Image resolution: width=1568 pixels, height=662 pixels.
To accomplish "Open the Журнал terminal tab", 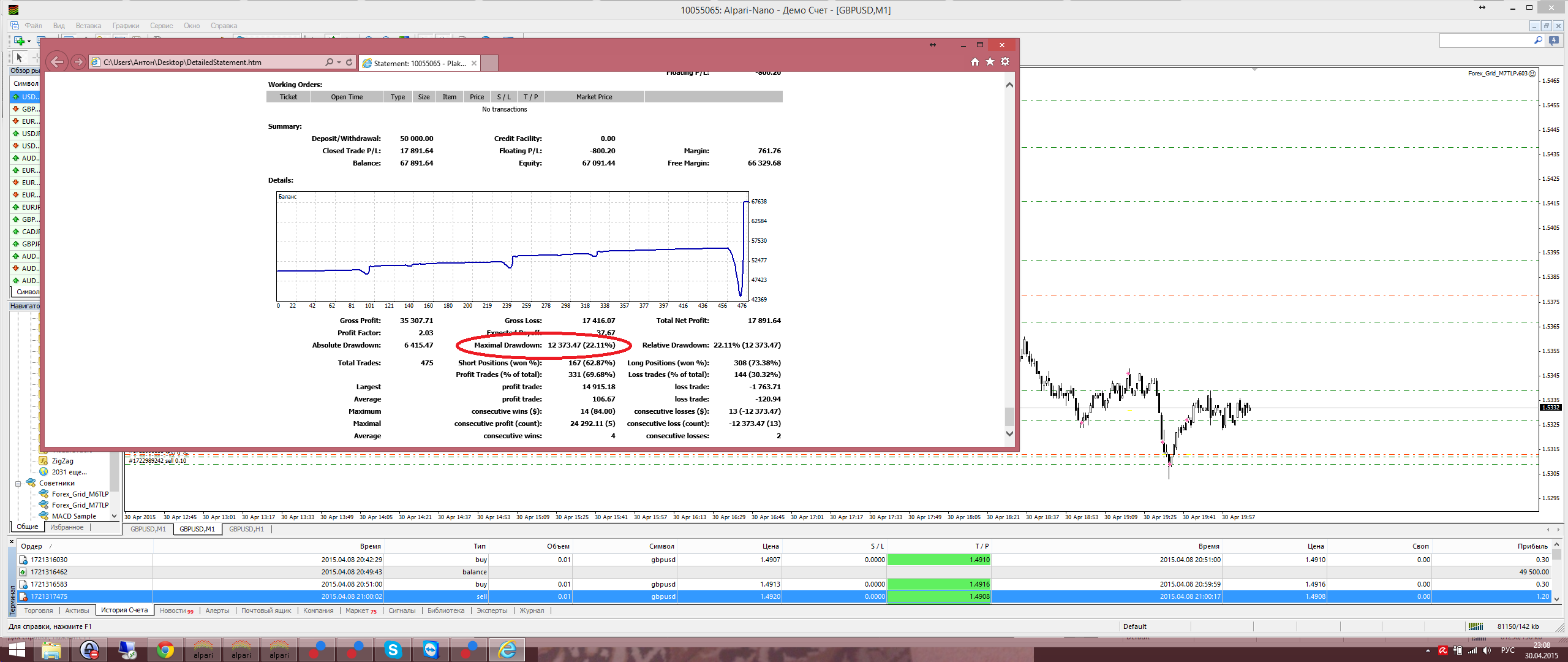I will (532, 611).
